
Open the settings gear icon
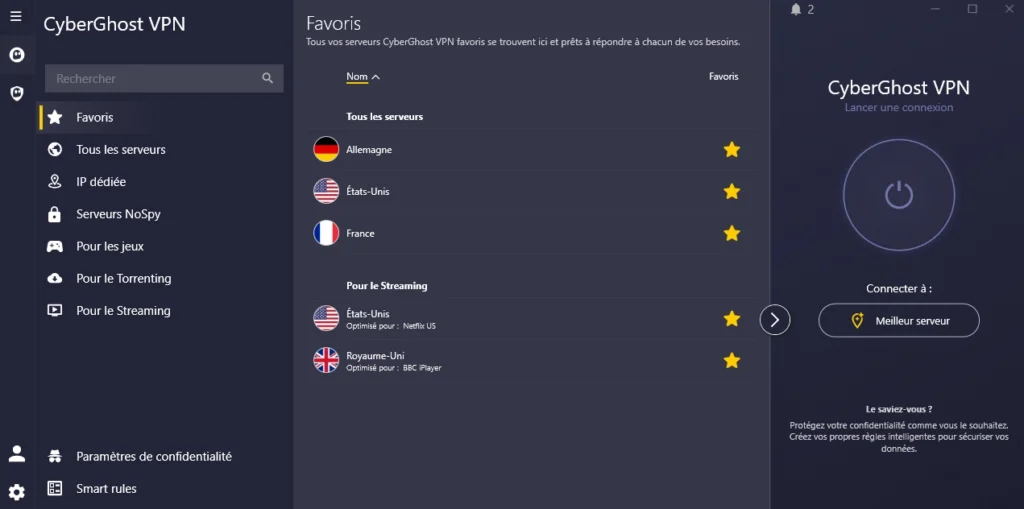(x=16, y=491)
